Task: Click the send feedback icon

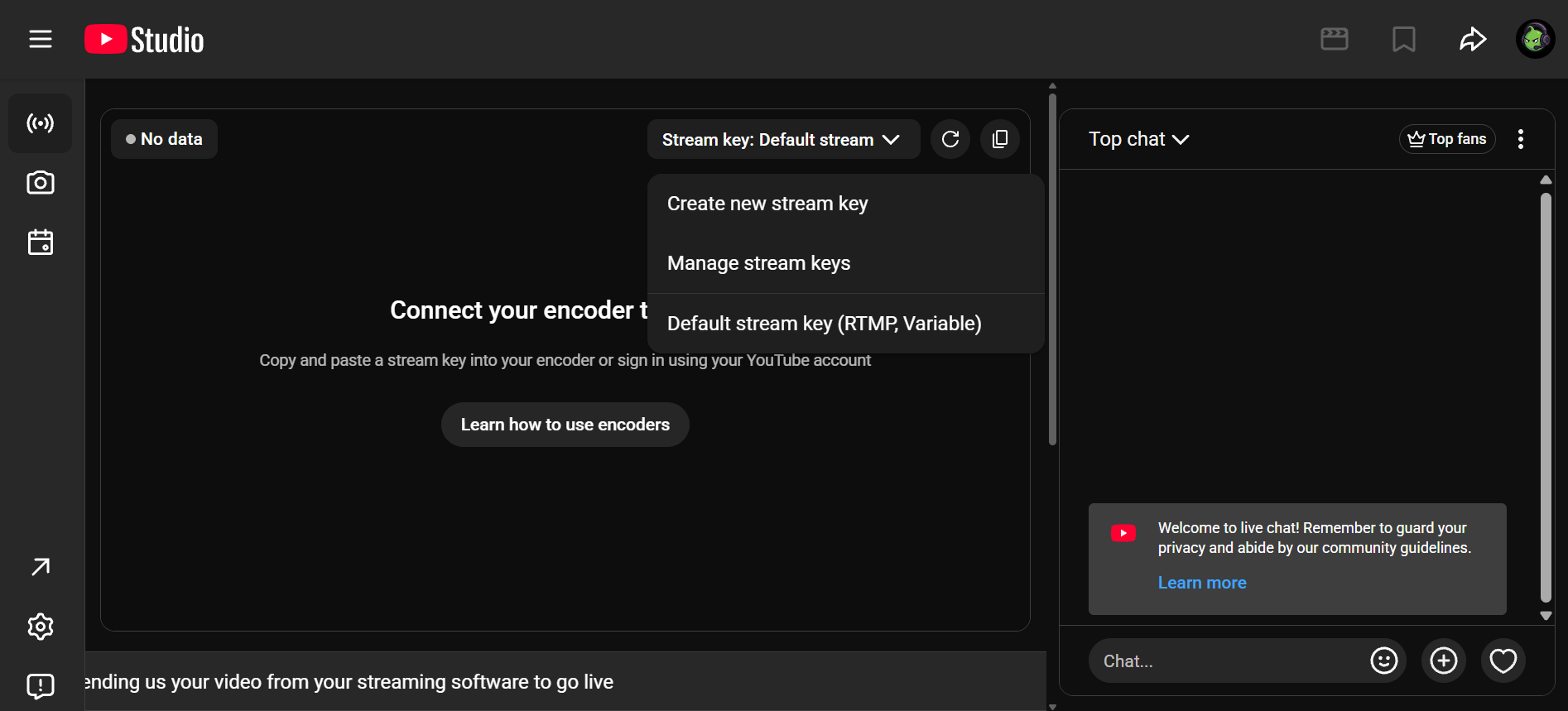Action: 41,686
